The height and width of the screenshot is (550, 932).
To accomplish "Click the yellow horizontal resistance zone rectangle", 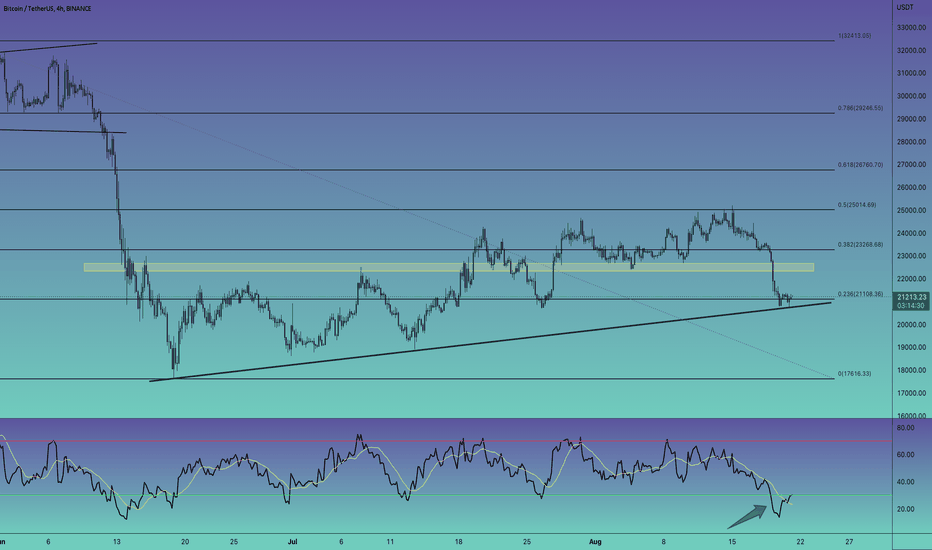I will tap(449, 268).
